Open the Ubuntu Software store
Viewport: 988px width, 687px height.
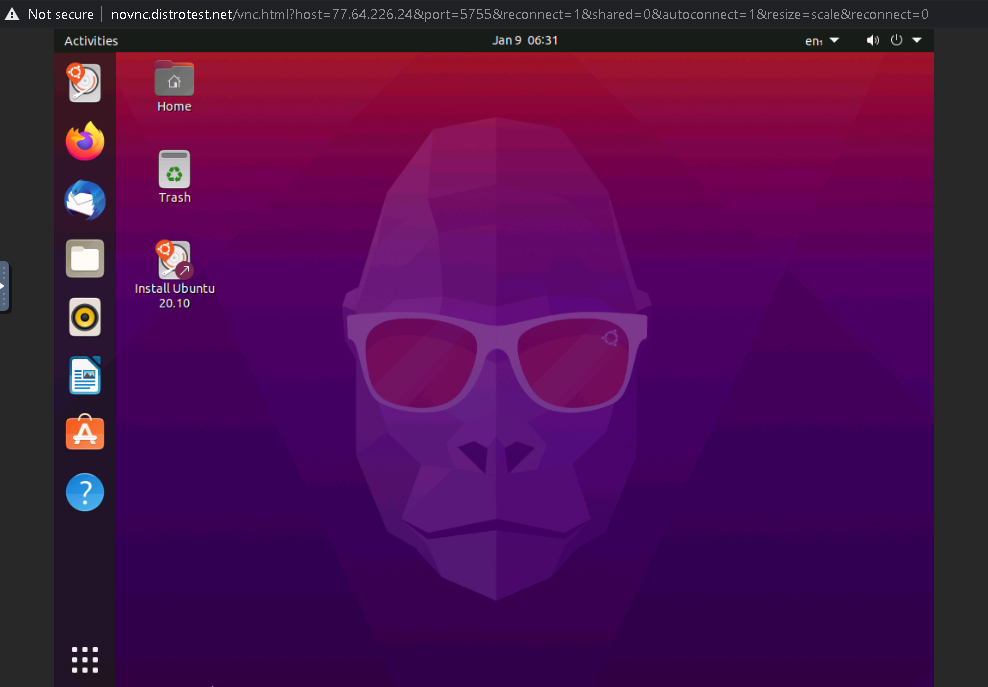(x=85, y=433)
